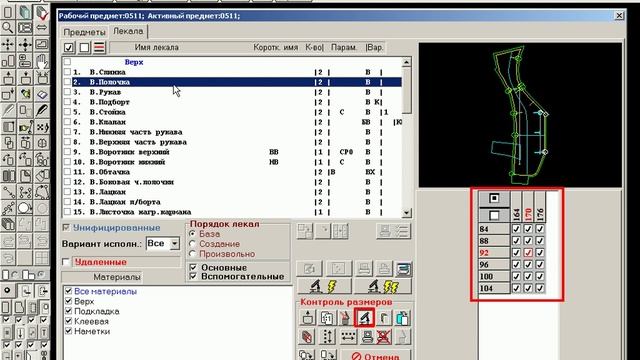The height and width of the screenshot is (360, 640).
Task: Select the dark feather pen tool
Action: pos(42,111)
